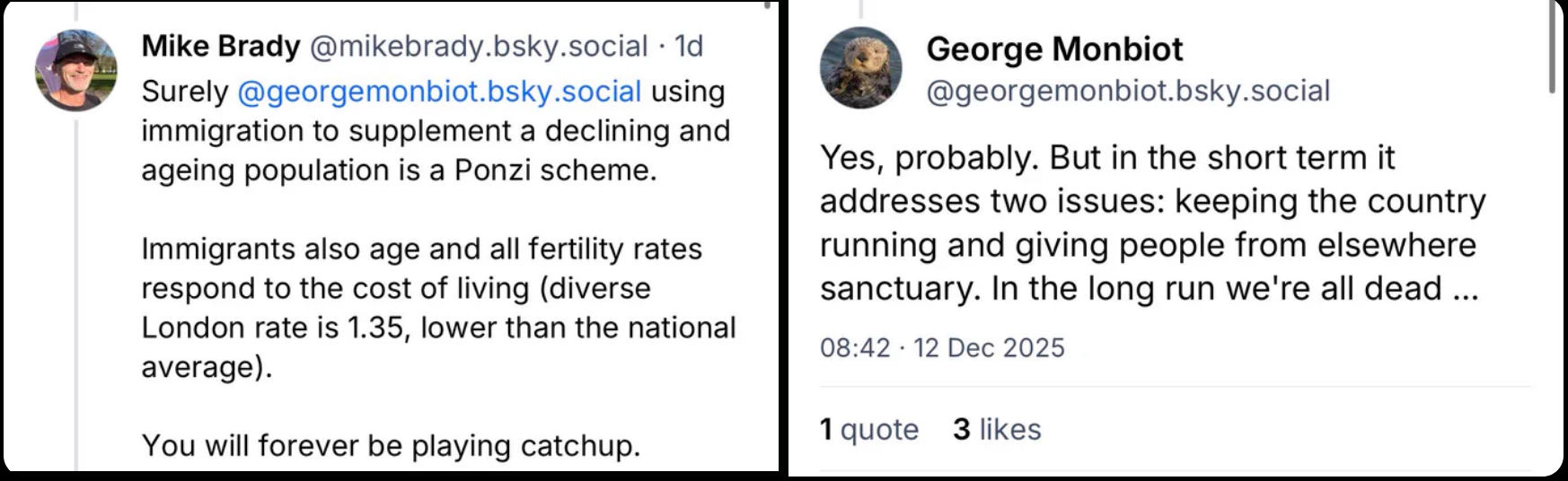
Task: Click the thread line below Mike Brady's avatar
Action: [76, 287]
